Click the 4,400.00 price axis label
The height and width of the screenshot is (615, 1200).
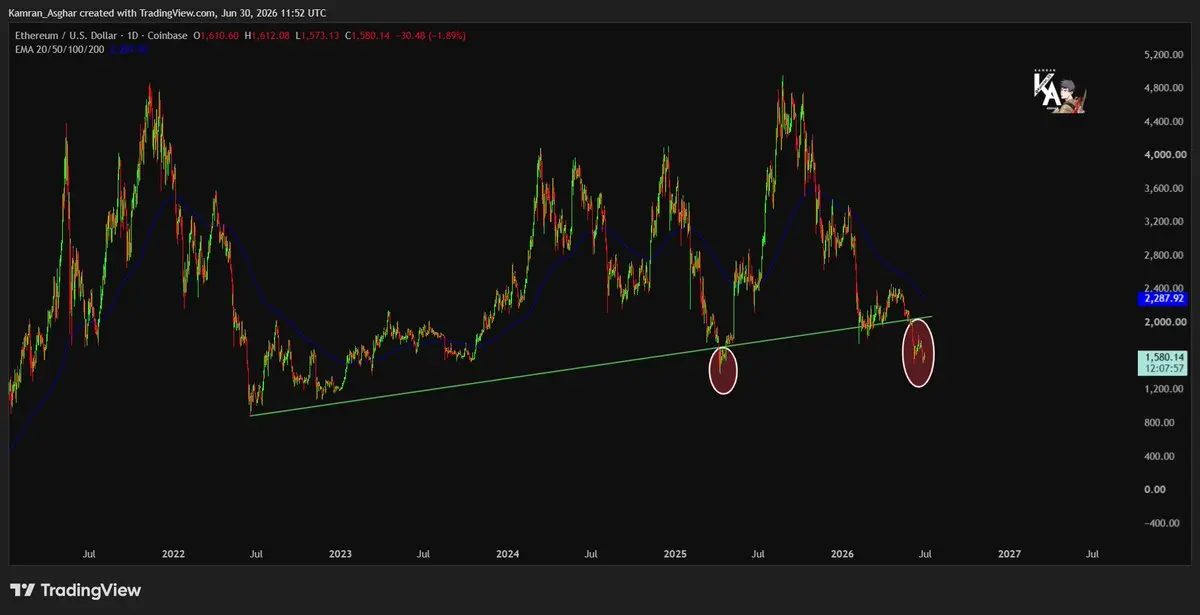tap(1165, 122)
